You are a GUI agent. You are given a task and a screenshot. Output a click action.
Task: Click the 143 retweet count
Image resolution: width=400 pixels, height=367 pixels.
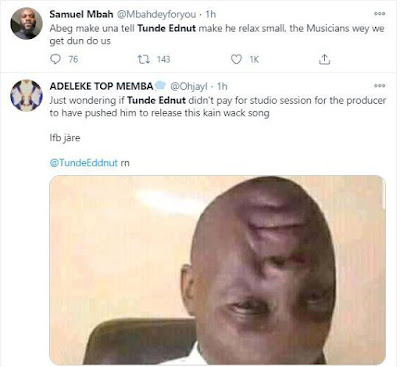point(163,60)
